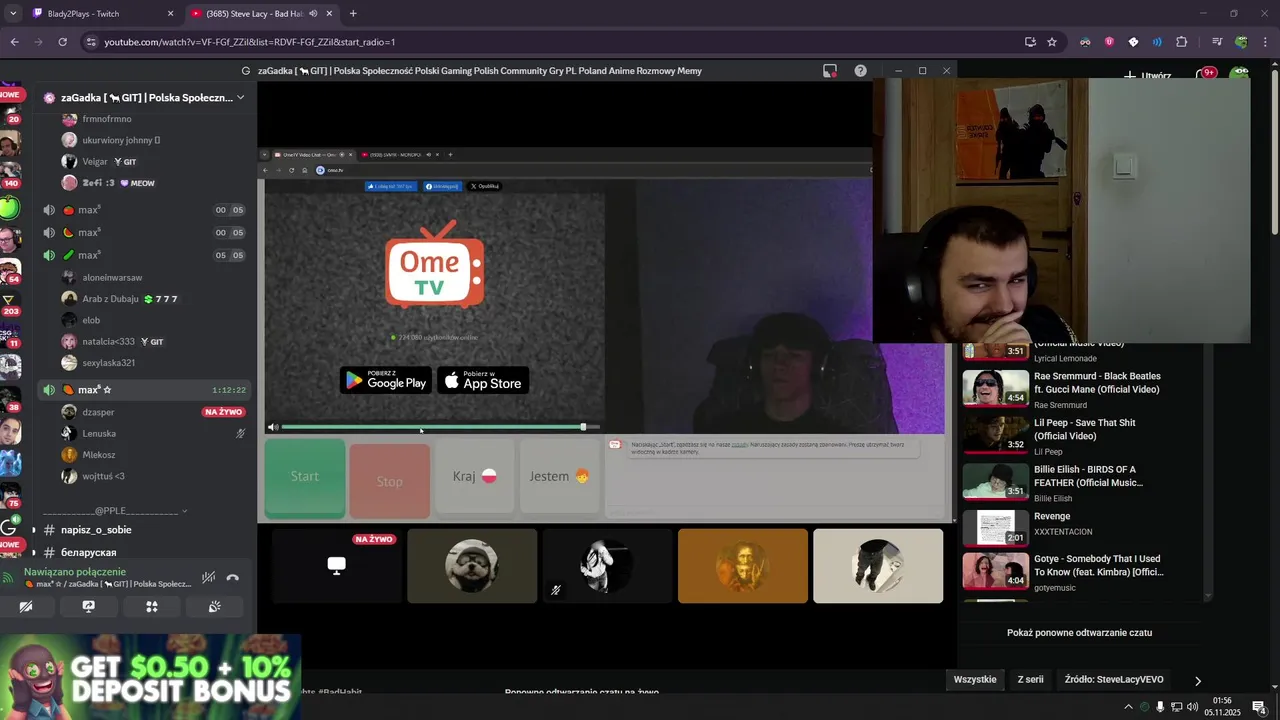Show hidden system tray icons
Viewport: 1280px width, 720px height.
coord(1128,707)
